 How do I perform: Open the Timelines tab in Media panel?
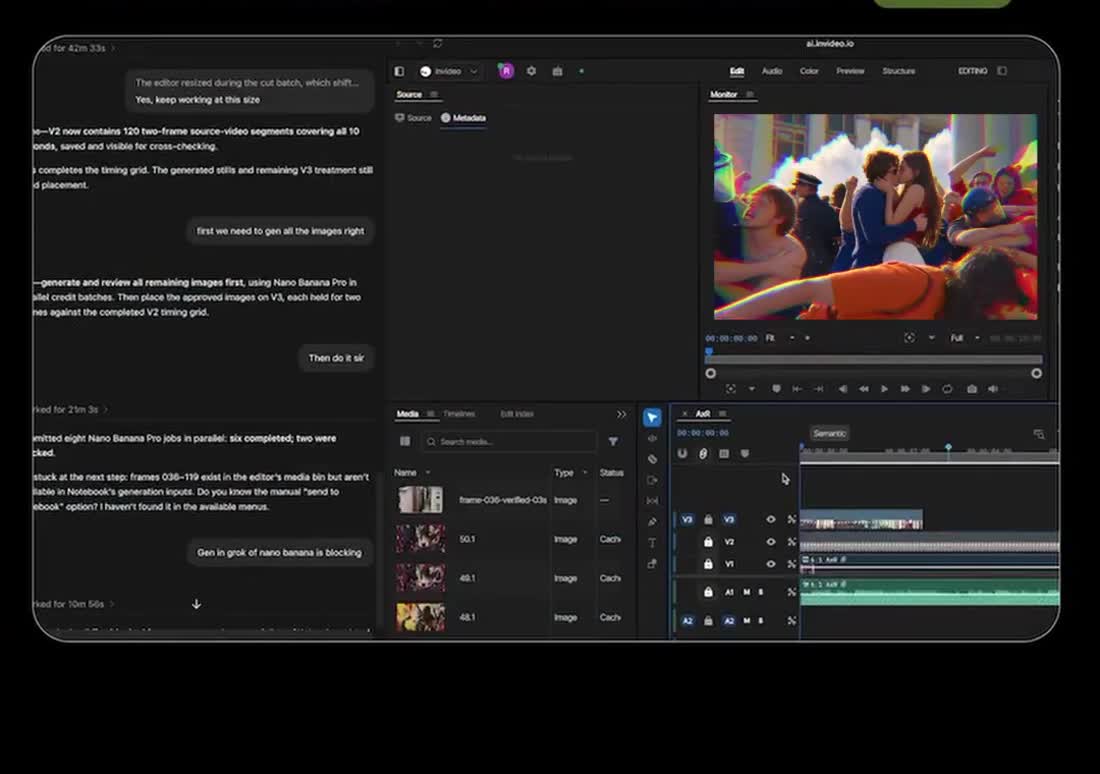pyautogui.click(x=460, y=414)
